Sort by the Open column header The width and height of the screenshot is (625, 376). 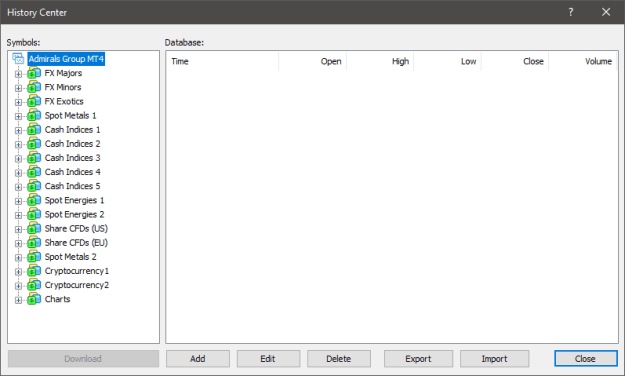pyautogui.click(x=312, y=61)
